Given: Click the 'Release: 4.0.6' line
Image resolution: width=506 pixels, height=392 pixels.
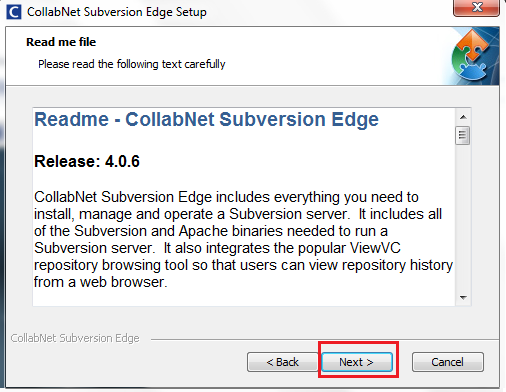Looking at the screenshot, I should pos(87,161).
